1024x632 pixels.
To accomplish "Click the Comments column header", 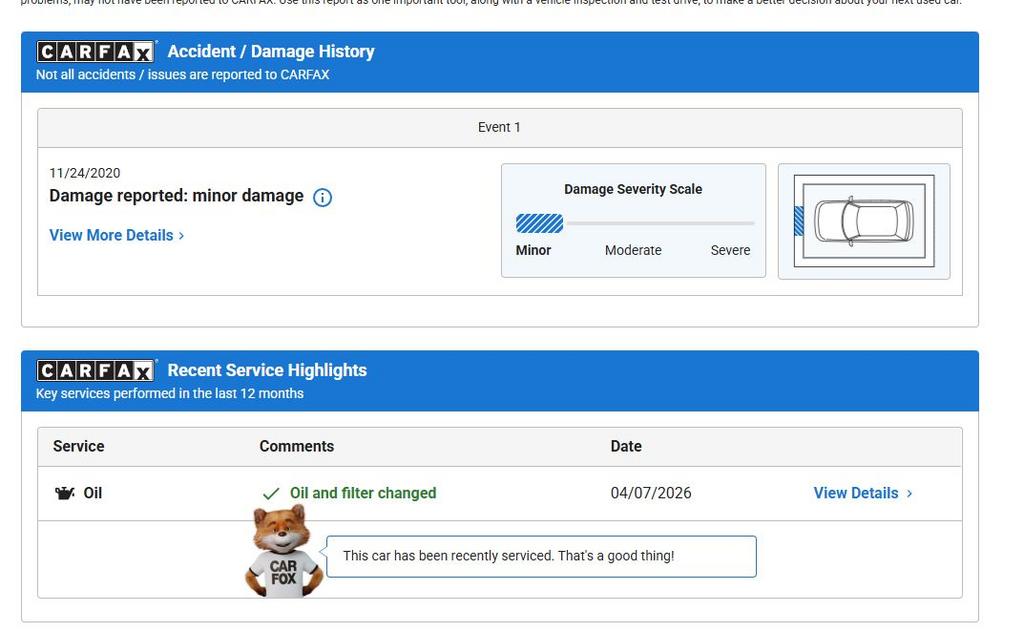I will tap(296, 446).
